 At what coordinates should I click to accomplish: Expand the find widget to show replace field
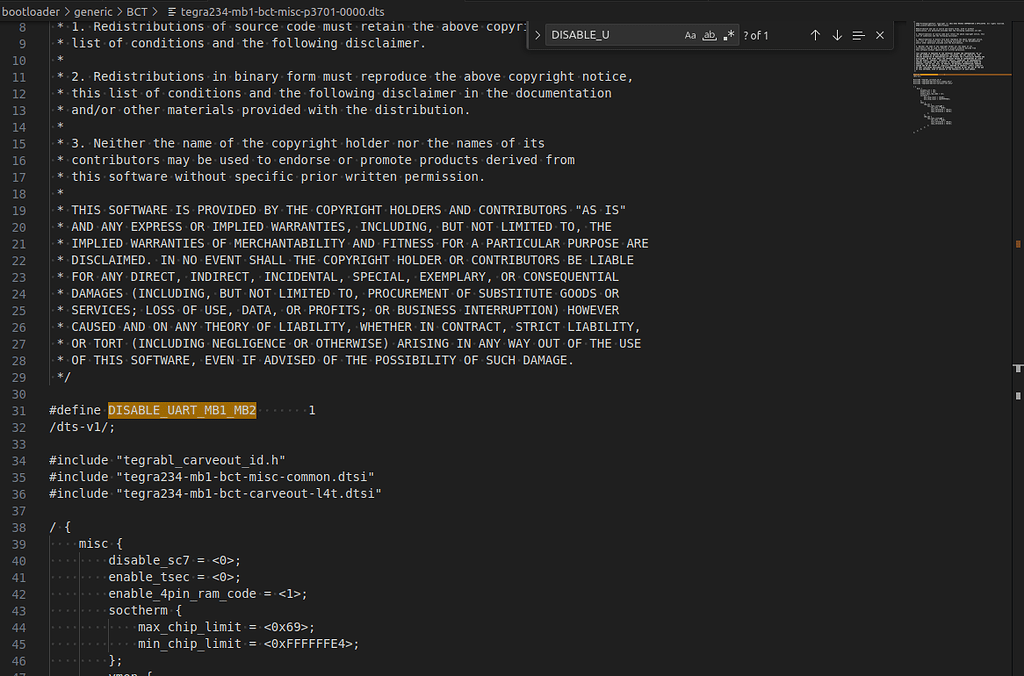tap(537, 34)
